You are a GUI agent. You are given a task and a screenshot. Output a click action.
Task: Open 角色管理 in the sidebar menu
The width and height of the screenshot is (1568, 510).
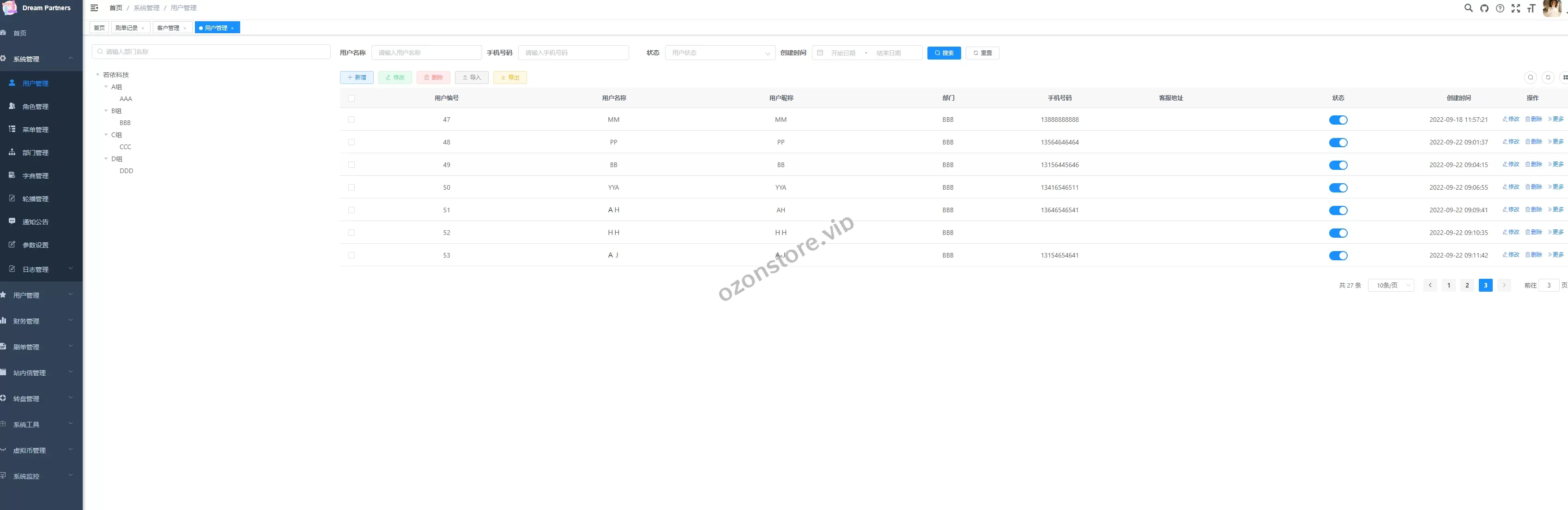click(x=35, y=107)
